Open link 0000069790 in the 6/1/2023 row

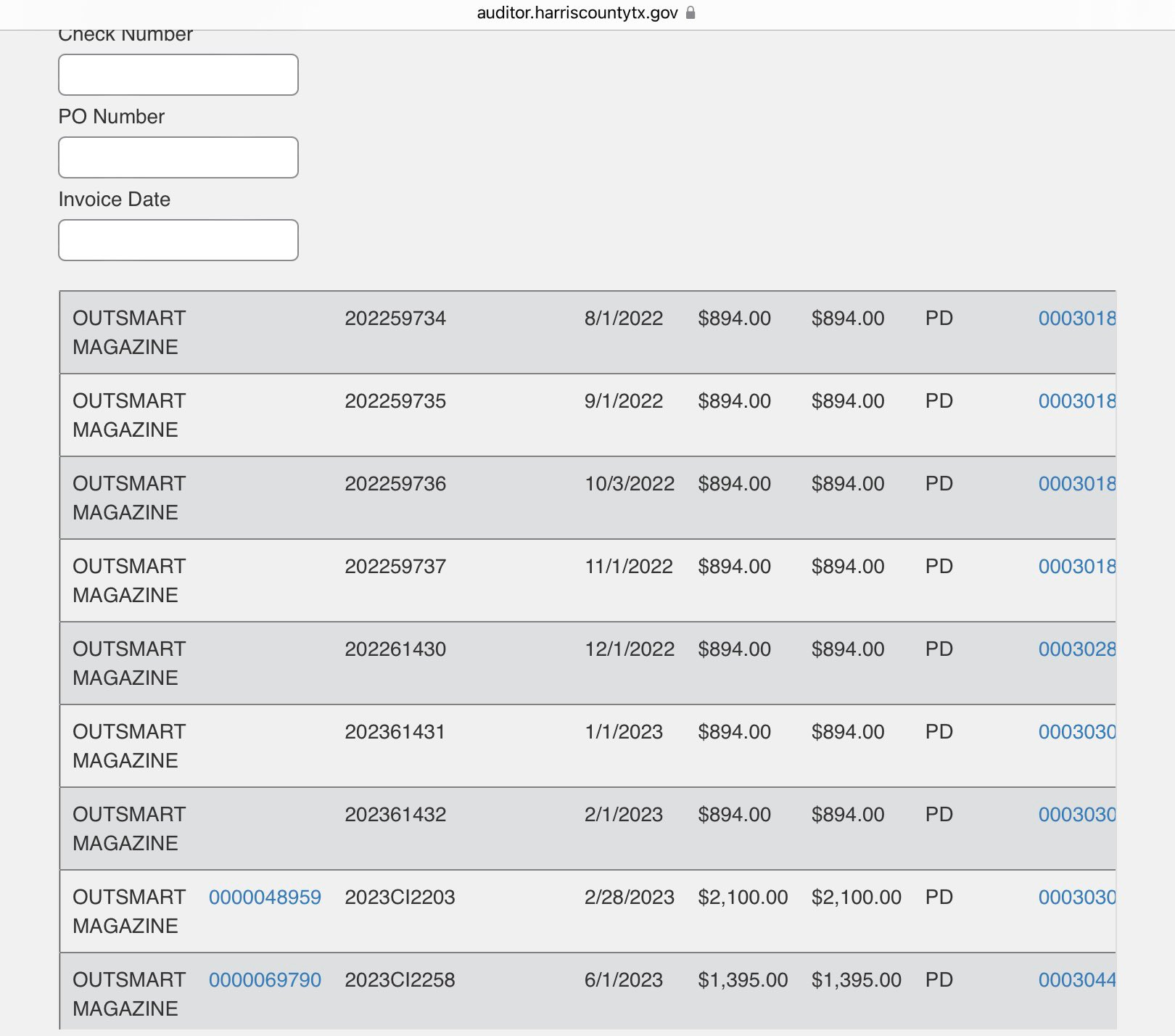pos(265,980)
